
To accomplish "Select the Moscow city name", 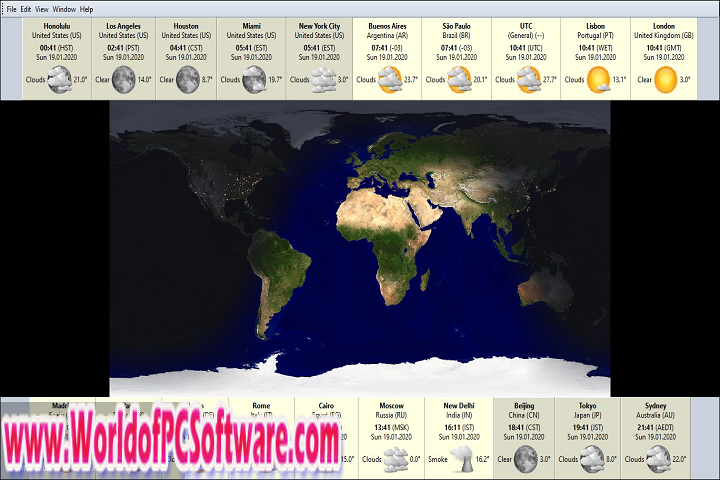I will 392,406.
